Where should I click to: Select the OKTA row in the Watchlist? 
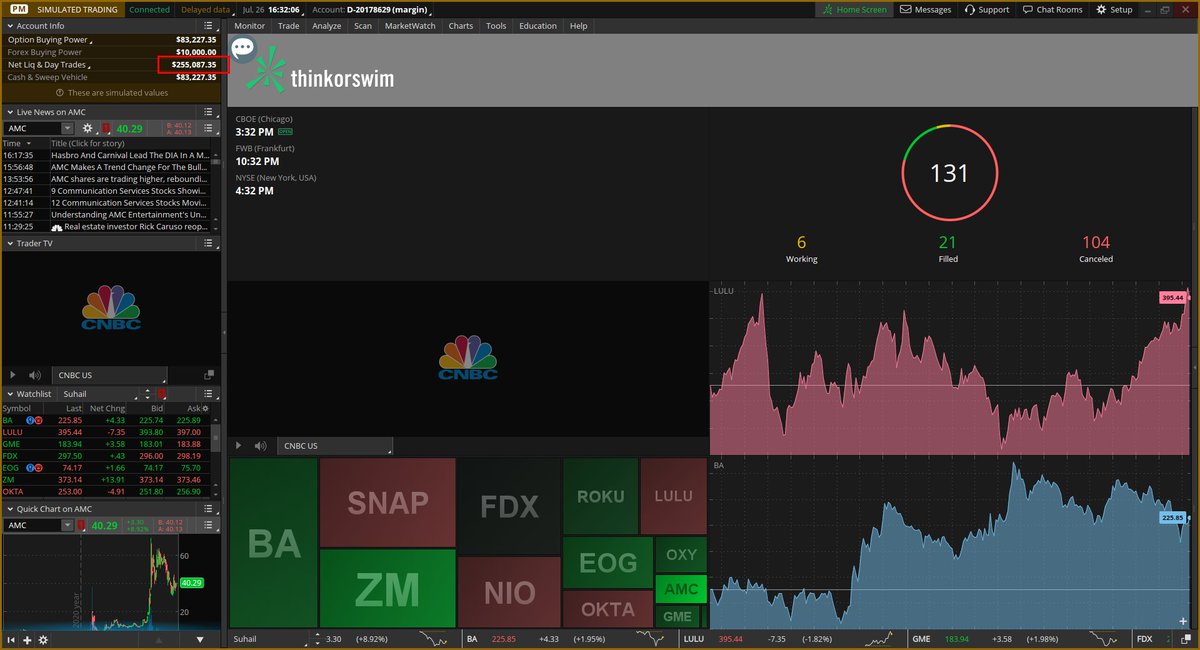tap(104, 492)
